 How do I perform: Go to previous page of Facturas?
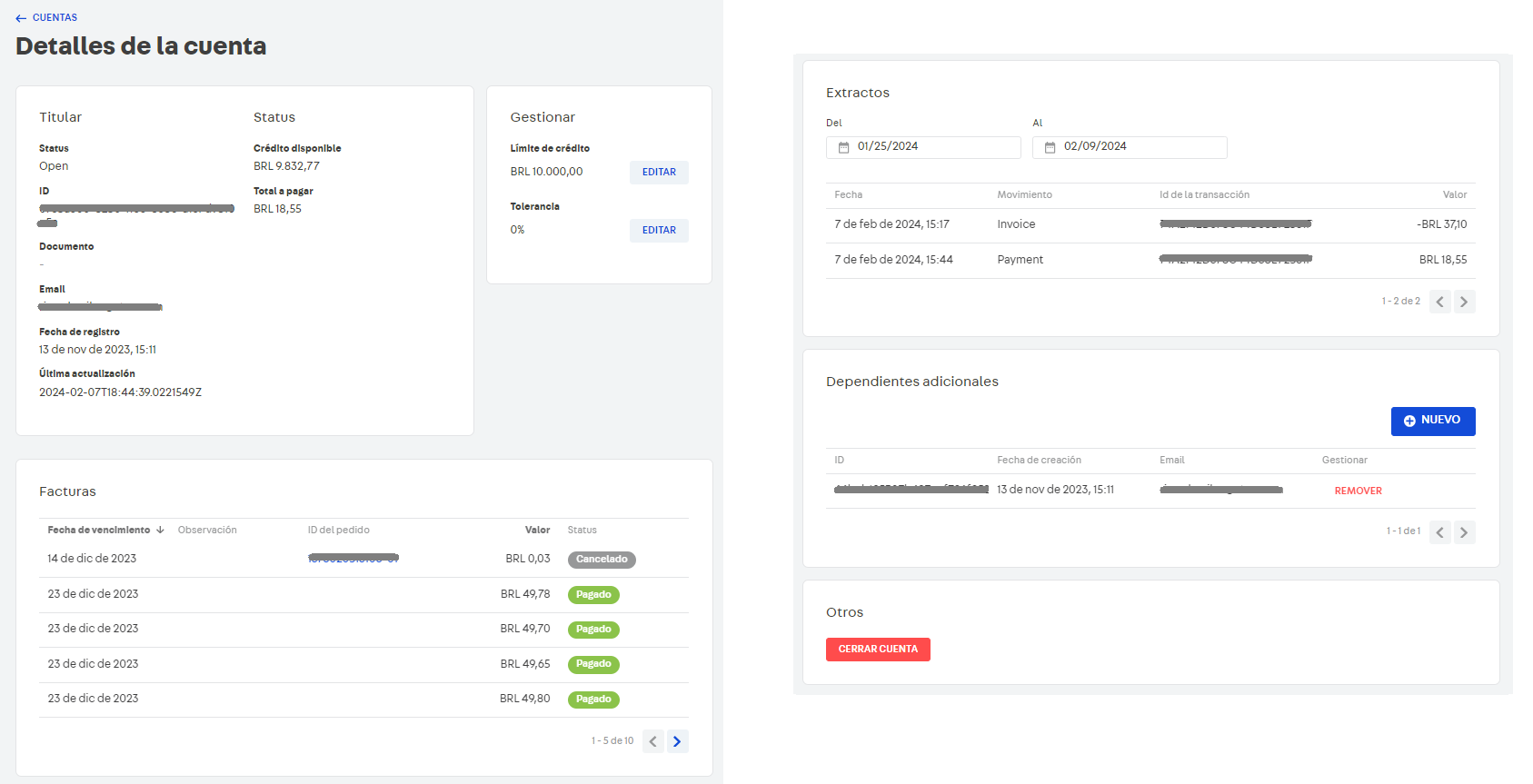[652, 741]
